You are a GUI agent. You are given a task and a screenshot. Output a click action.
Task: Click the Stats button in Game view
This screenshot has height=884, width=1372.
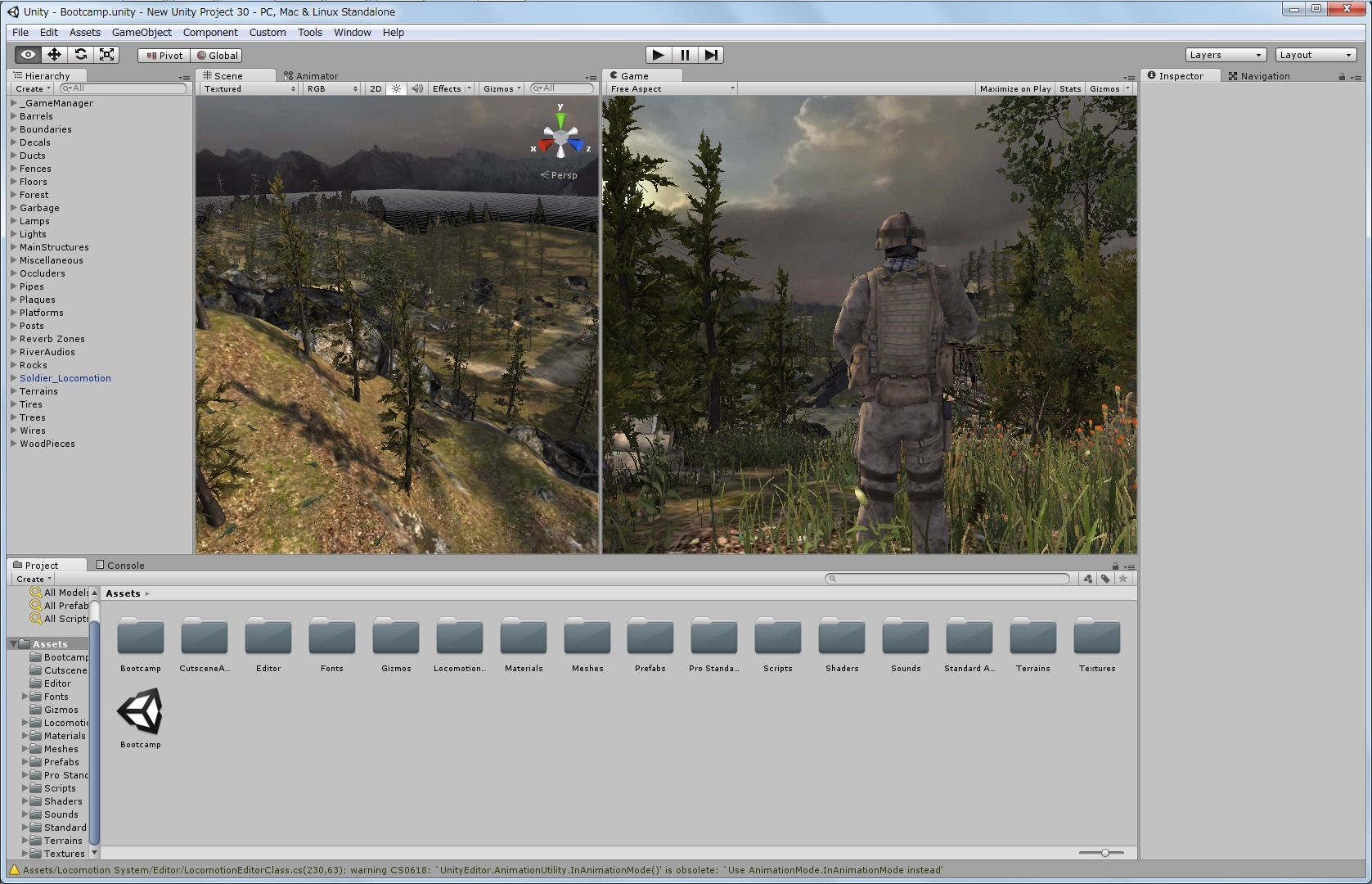[x=1069, y=88]
